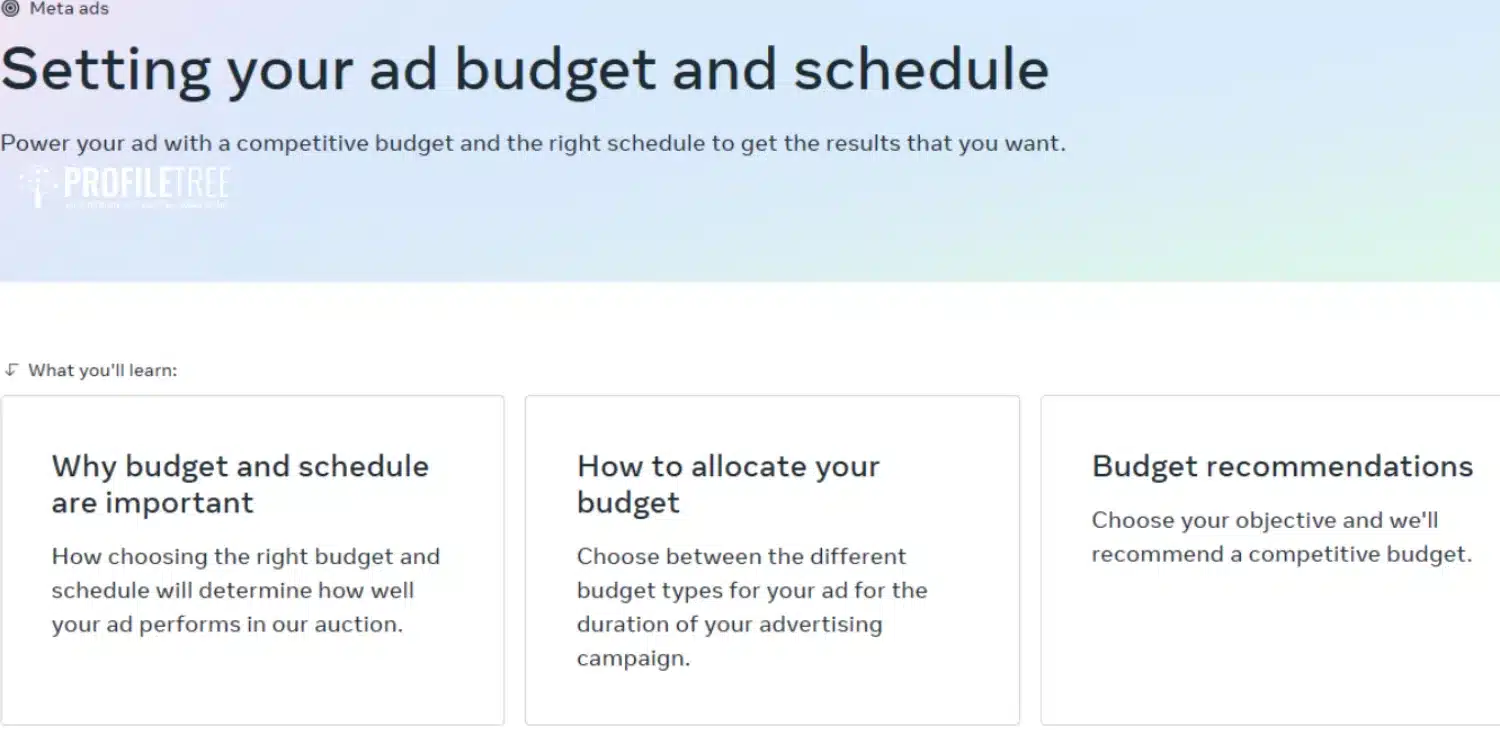Click the What you'll learn label

(x=102, y=370)
